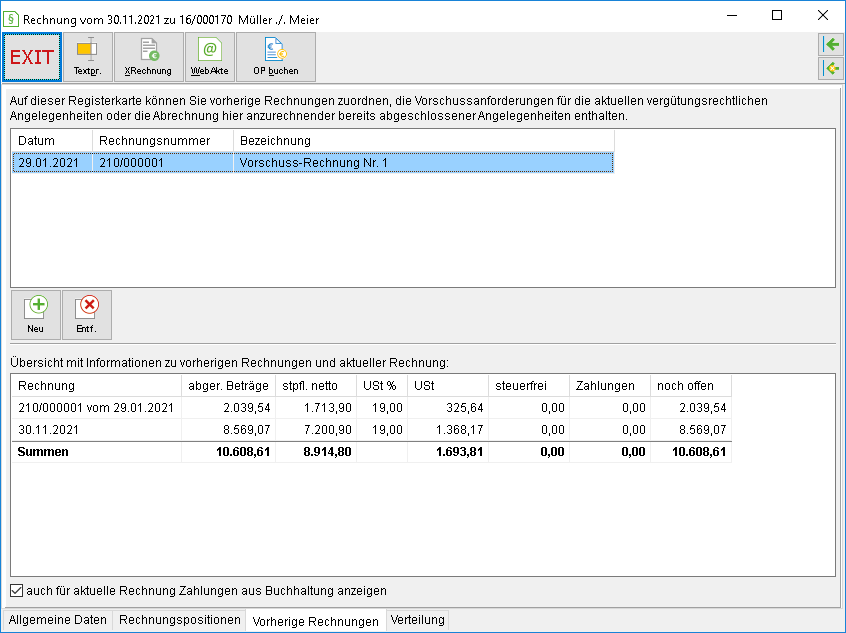
Task: Click the steuerfrei column header
Action: [529, 386]
